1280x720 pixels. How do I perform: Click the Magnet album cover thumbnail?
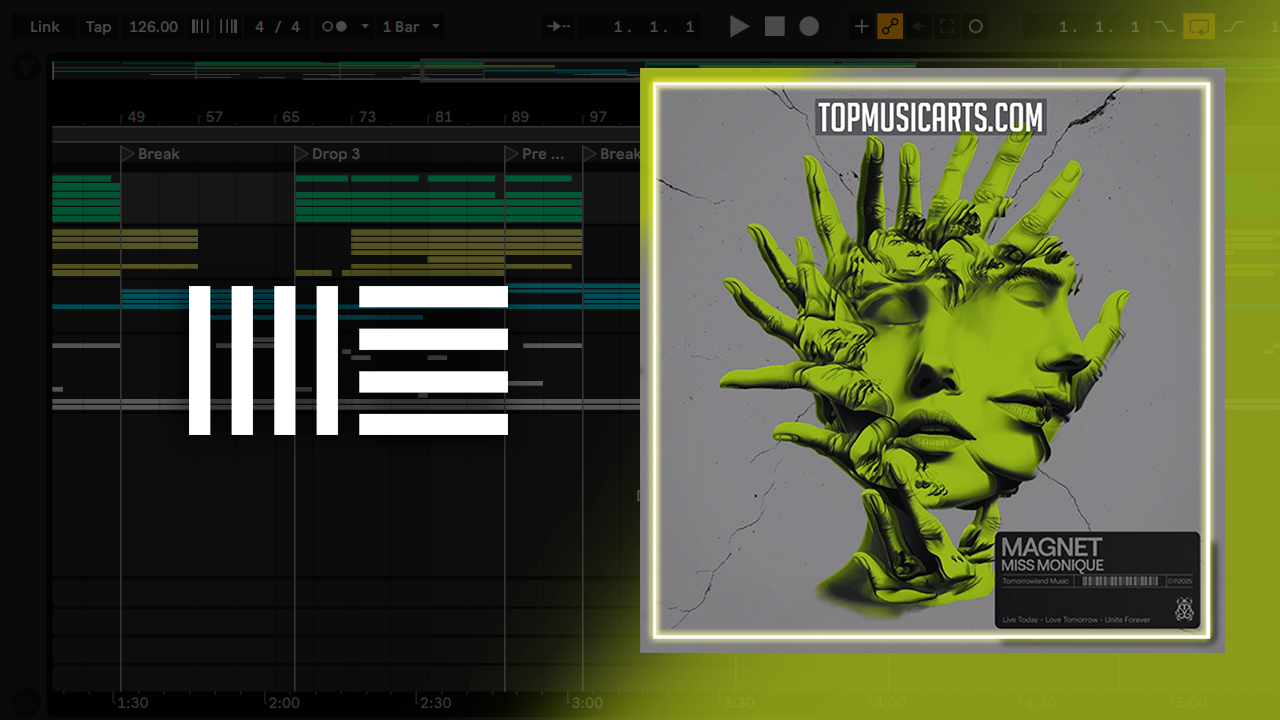[x=932, y=360]
